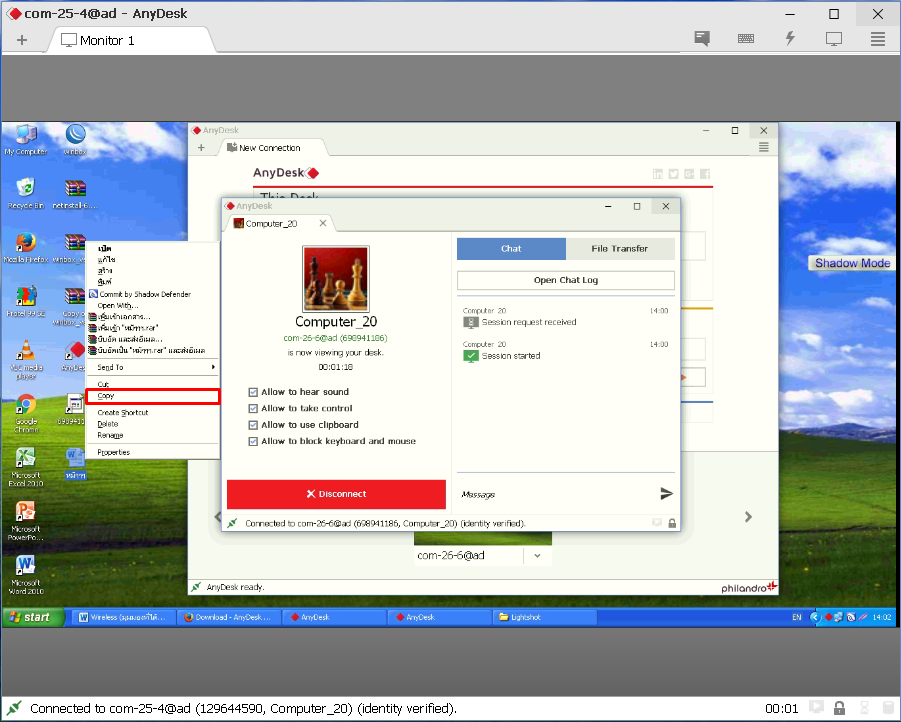This screenshot has width=901, height=722.
Task: Click the Shadow Mode label
Action: [852, 263]
